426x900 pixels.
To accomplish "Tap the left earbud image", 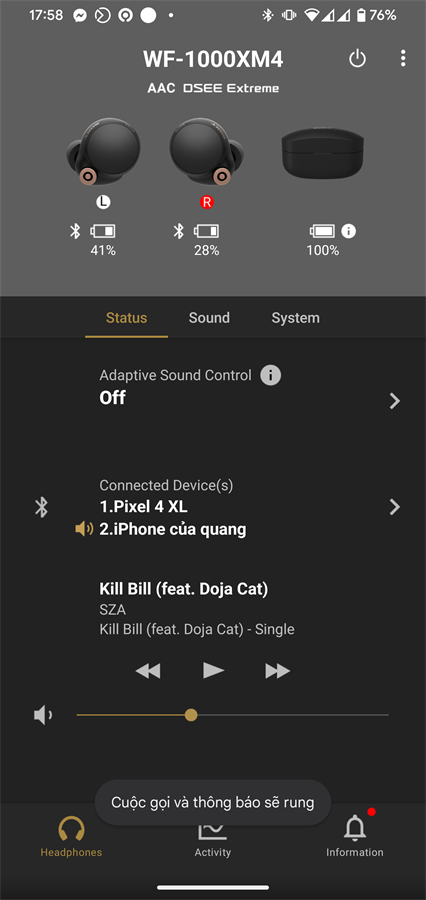I will pyautogui.click(x=103, y=152).
